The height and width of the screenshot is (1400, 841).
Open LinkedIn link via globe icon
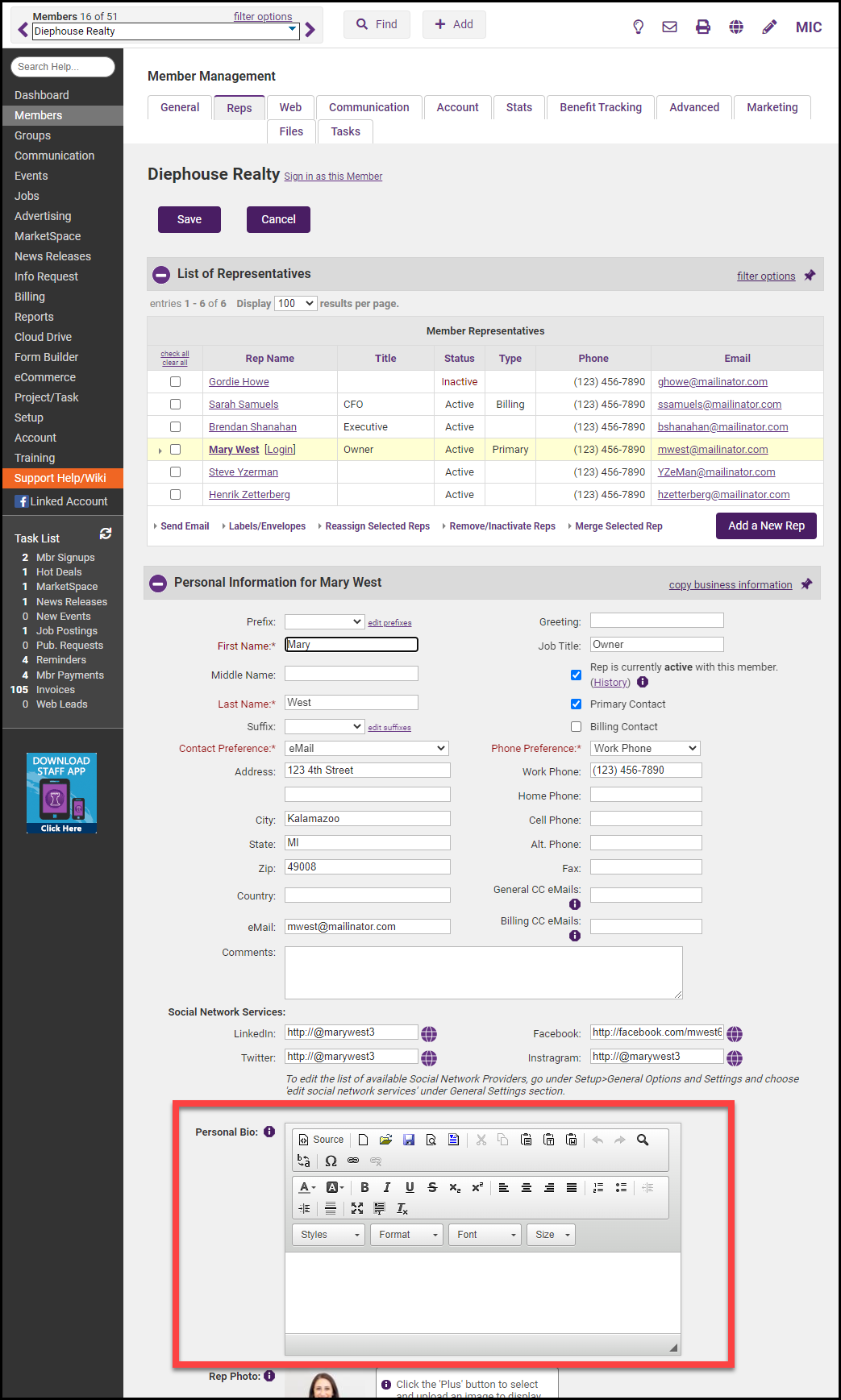(429, 1033)
